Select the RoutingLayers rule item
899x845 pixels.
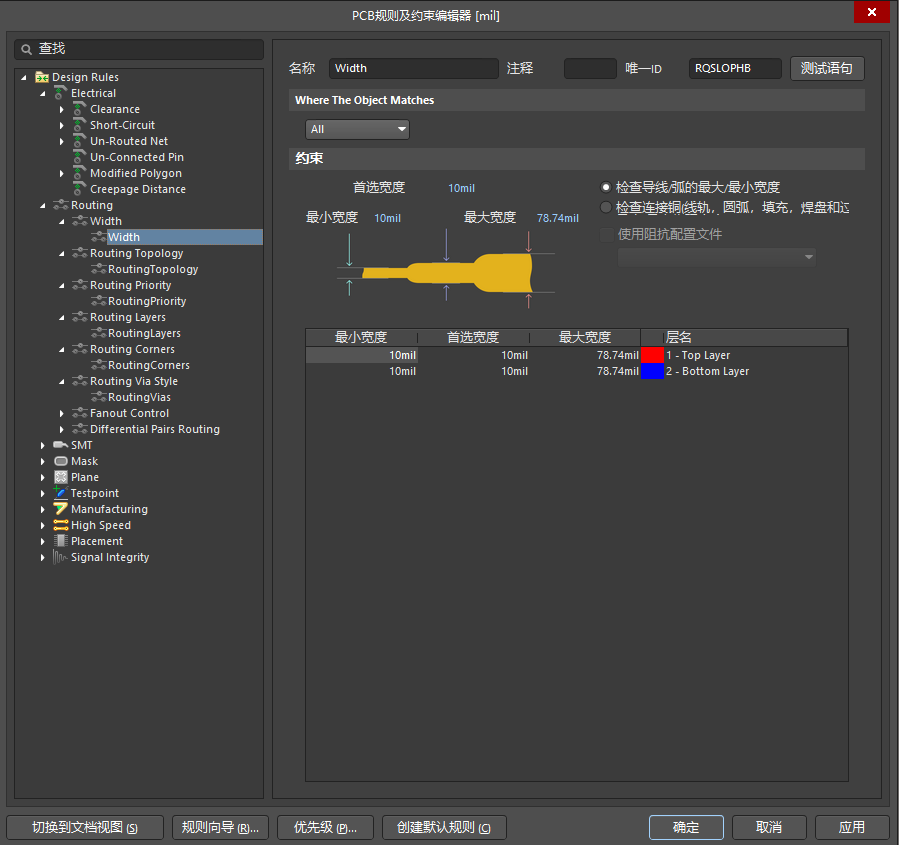coord(144,333)
